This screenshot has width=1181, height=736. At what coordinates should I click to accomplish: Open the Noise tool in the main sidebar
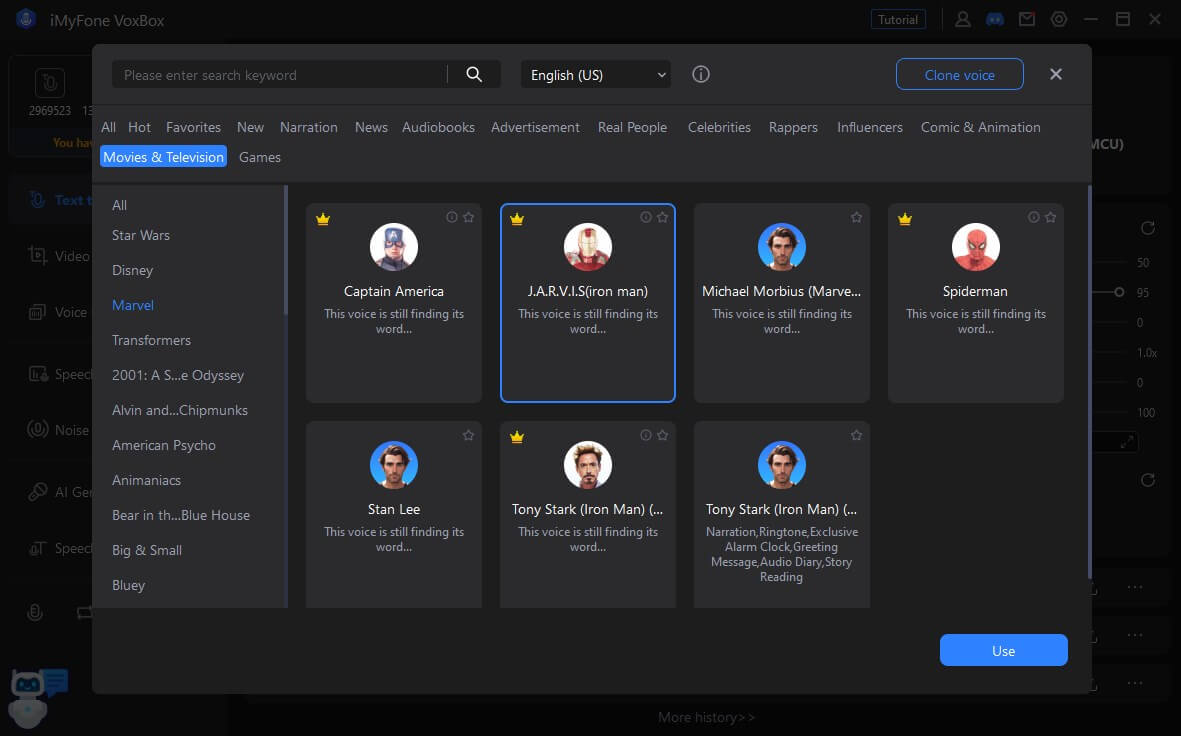[58, 429]
